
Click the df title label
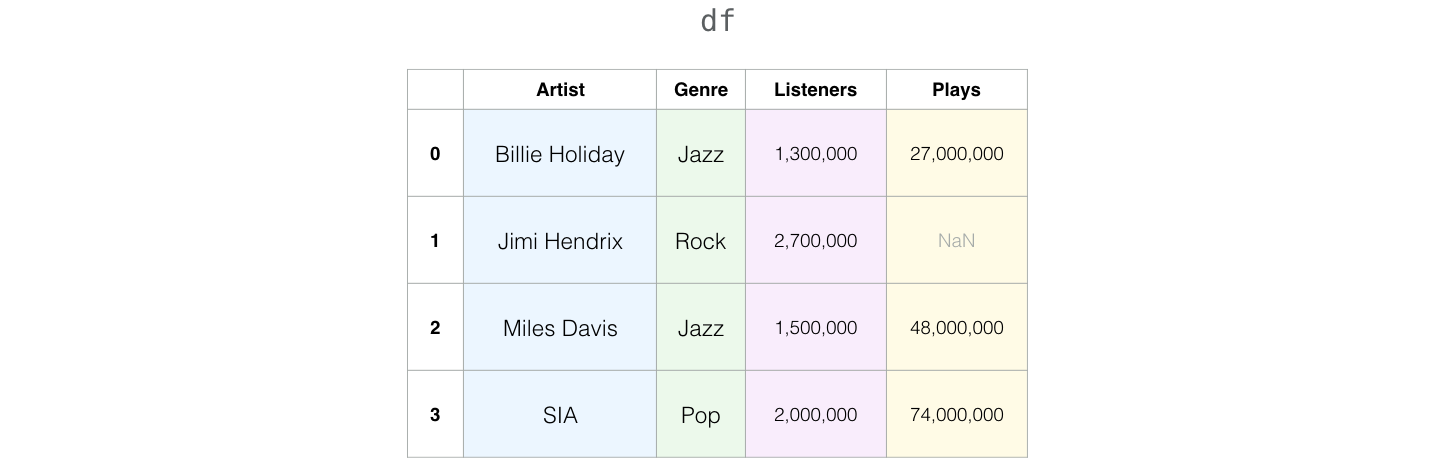718,21
